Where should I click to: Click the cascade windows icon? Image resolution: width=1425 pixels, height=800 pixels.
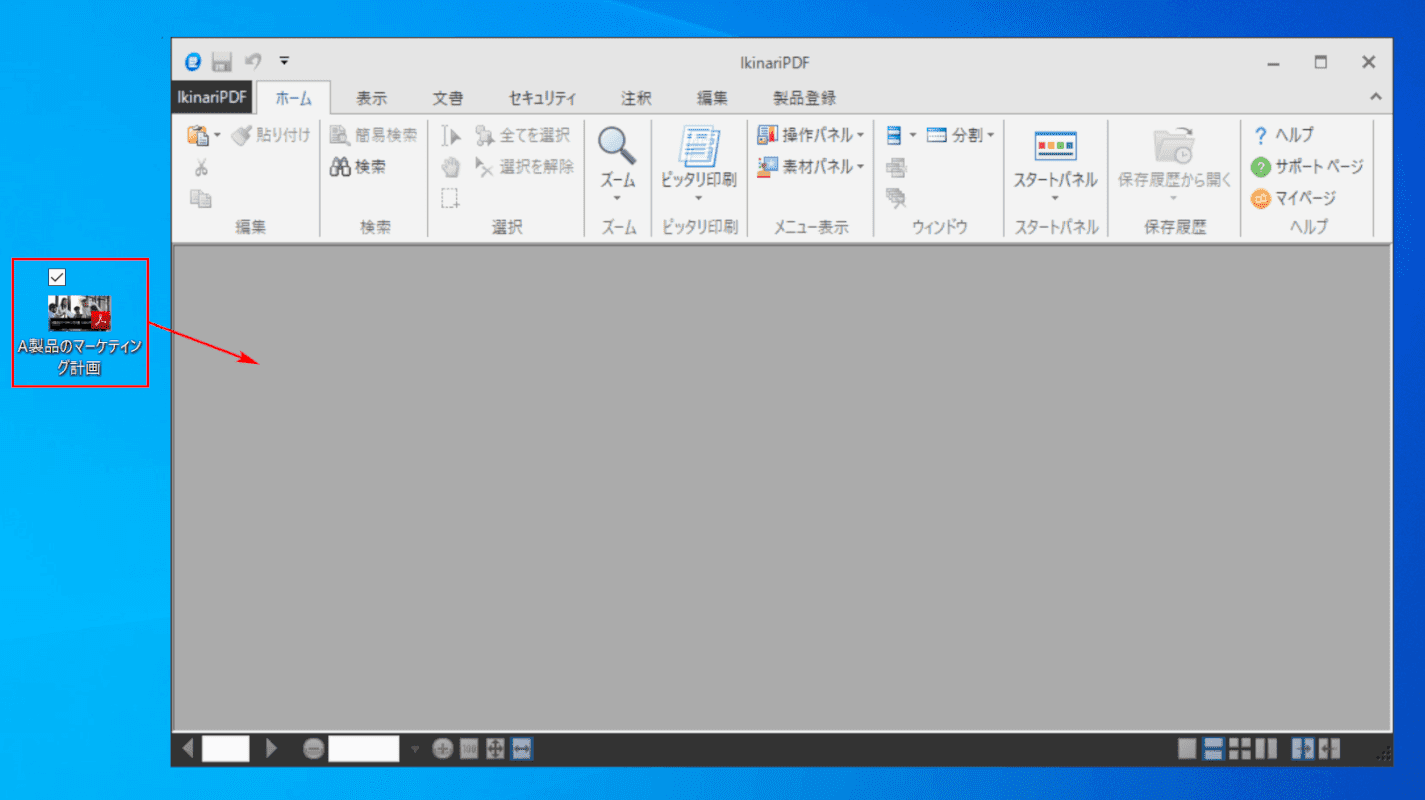pyautogui.click(x=896, y=167)
